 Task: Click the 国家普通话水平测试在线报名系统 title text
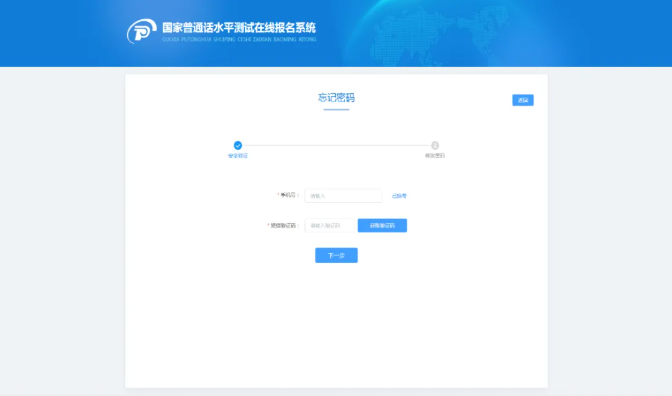click(239, 28)
